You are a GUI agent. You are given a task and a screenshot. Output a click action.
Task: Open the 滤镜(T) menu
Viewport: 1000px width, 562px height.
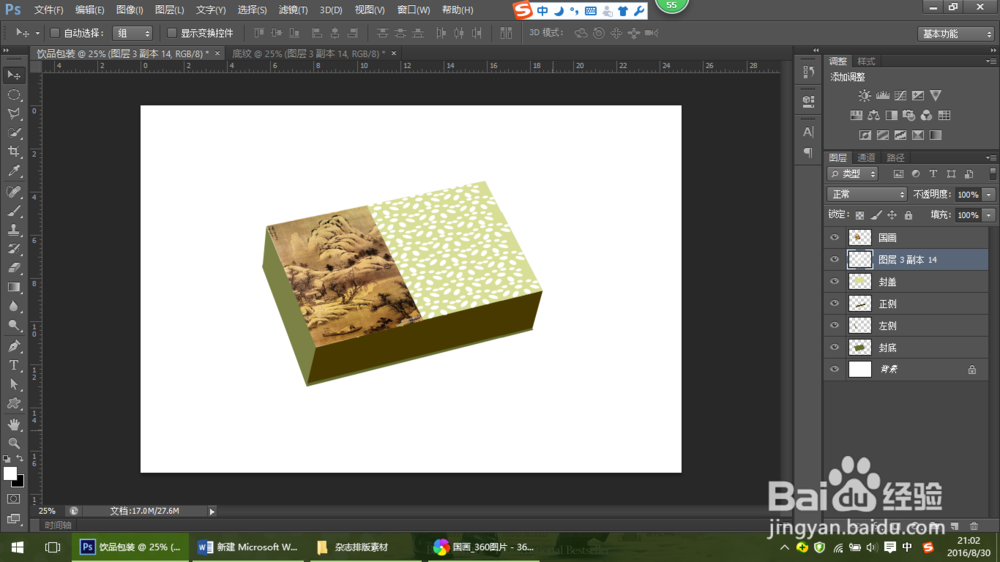(x=293, y=10)
